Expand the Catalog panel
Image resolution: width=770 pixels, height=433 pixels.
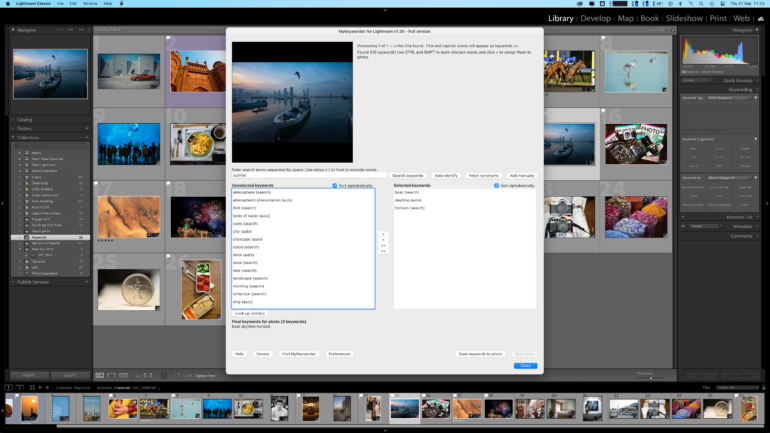click(x=13, y=119)
